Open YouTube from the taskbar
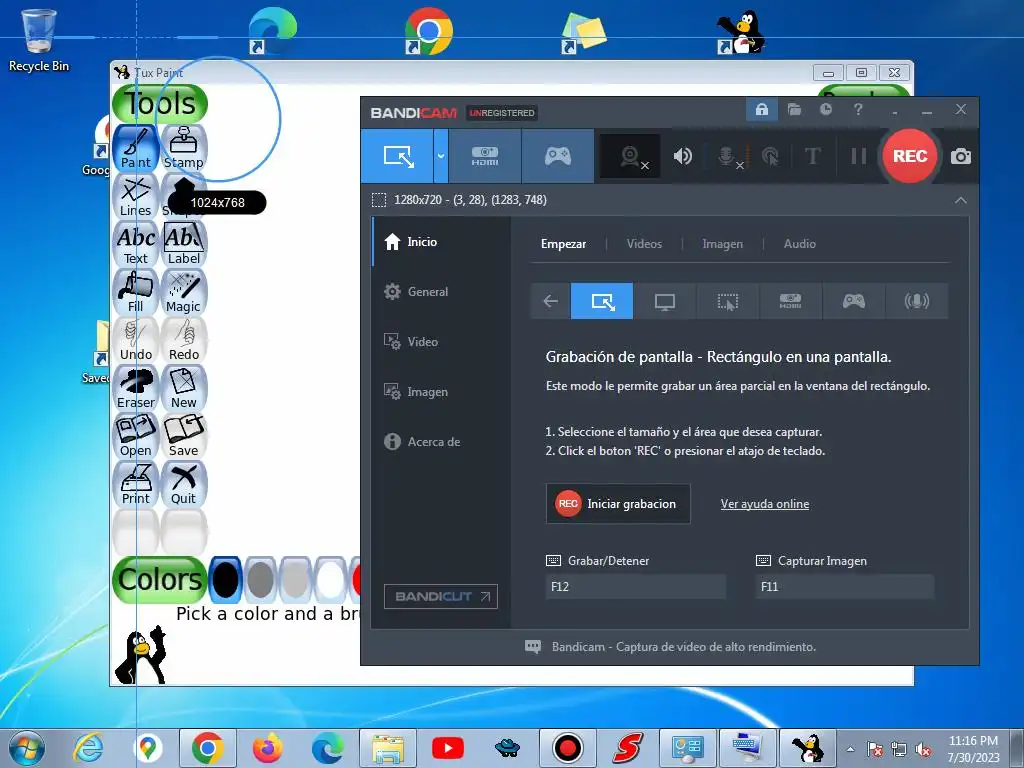This screenshot has width=1024, height=768. [448, 748]
